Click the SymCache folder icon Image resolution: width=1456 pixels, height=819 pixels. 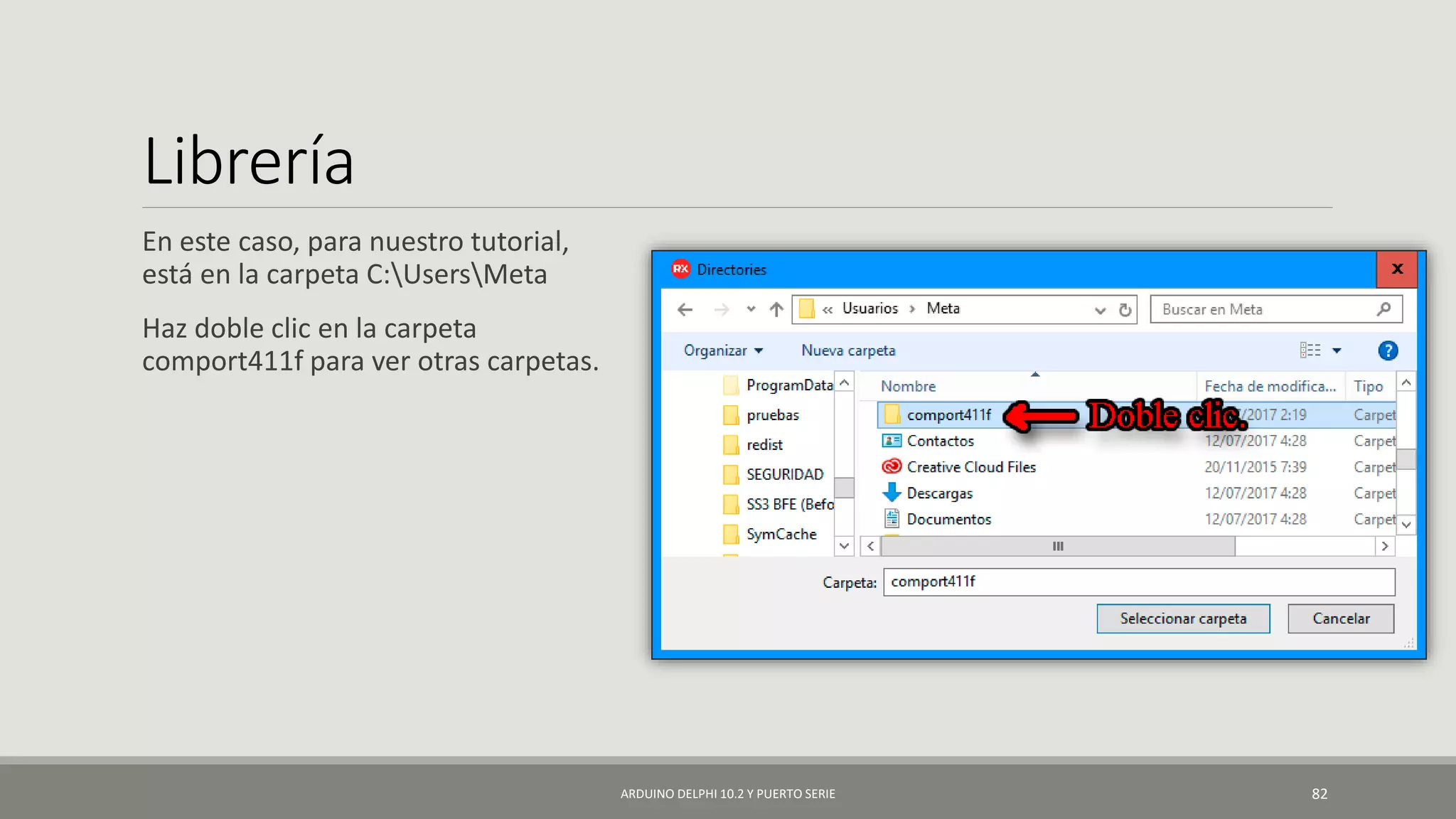pos(731,535)
